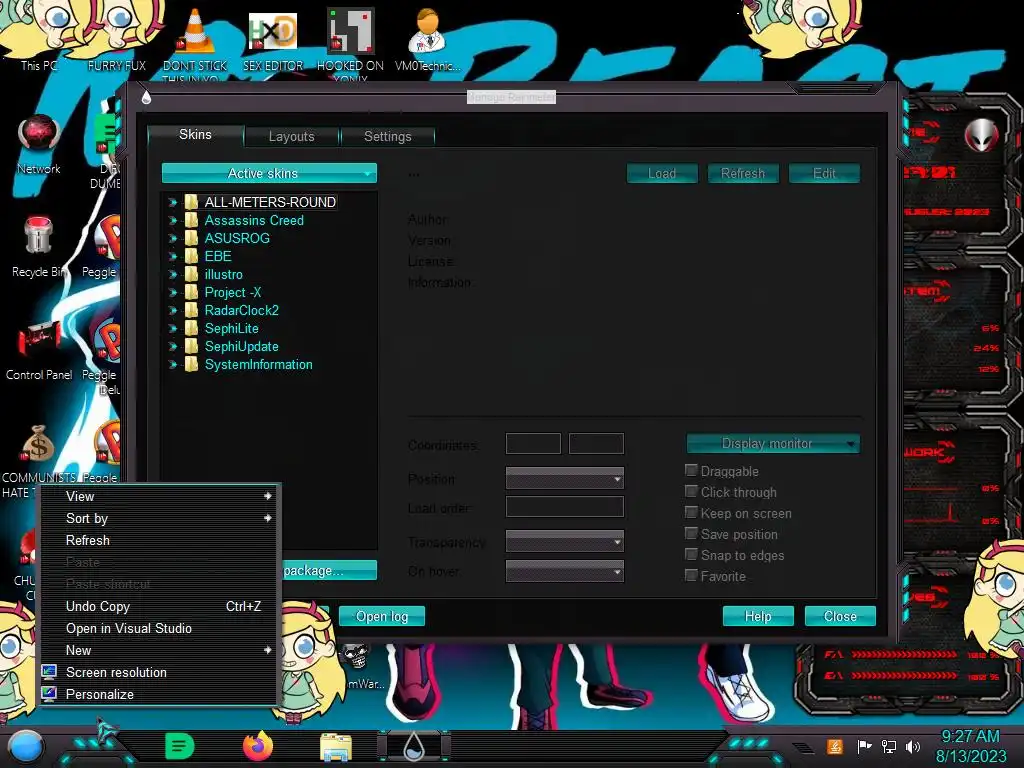Open the Display monitor dropdown
1024x768 pixels.
[x=773, y=443]
